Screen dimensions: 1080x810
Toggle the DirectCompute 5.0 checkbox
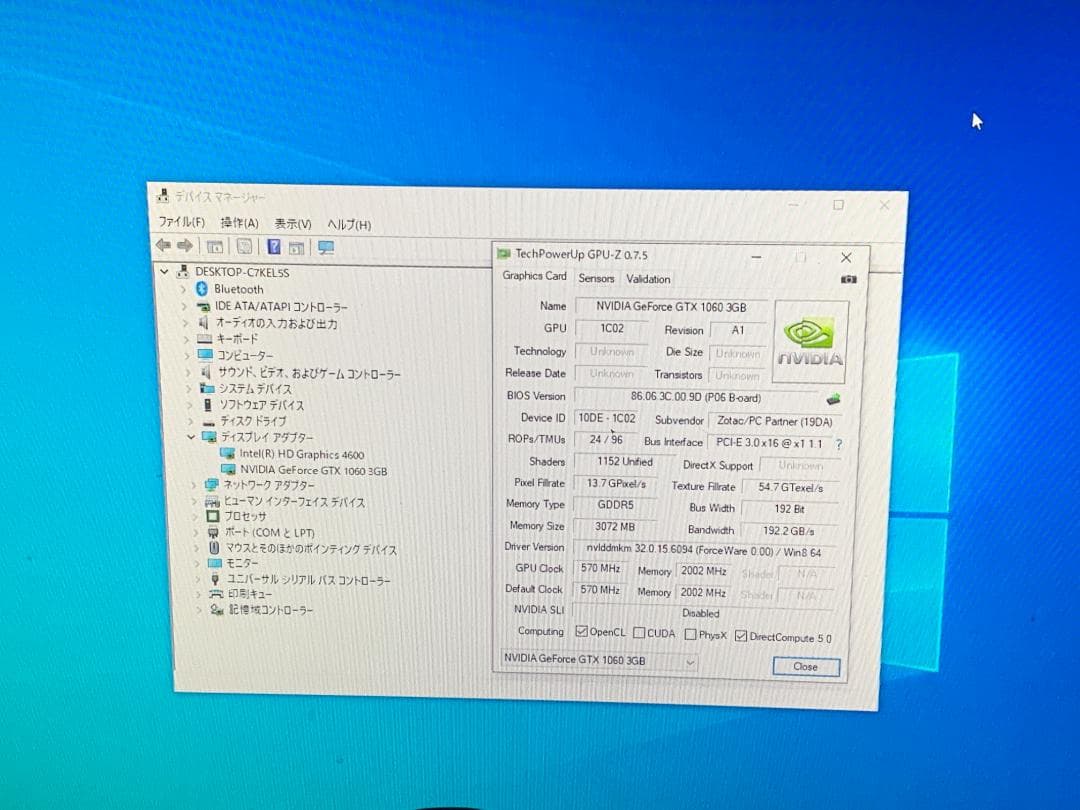[x=741, y=636]
